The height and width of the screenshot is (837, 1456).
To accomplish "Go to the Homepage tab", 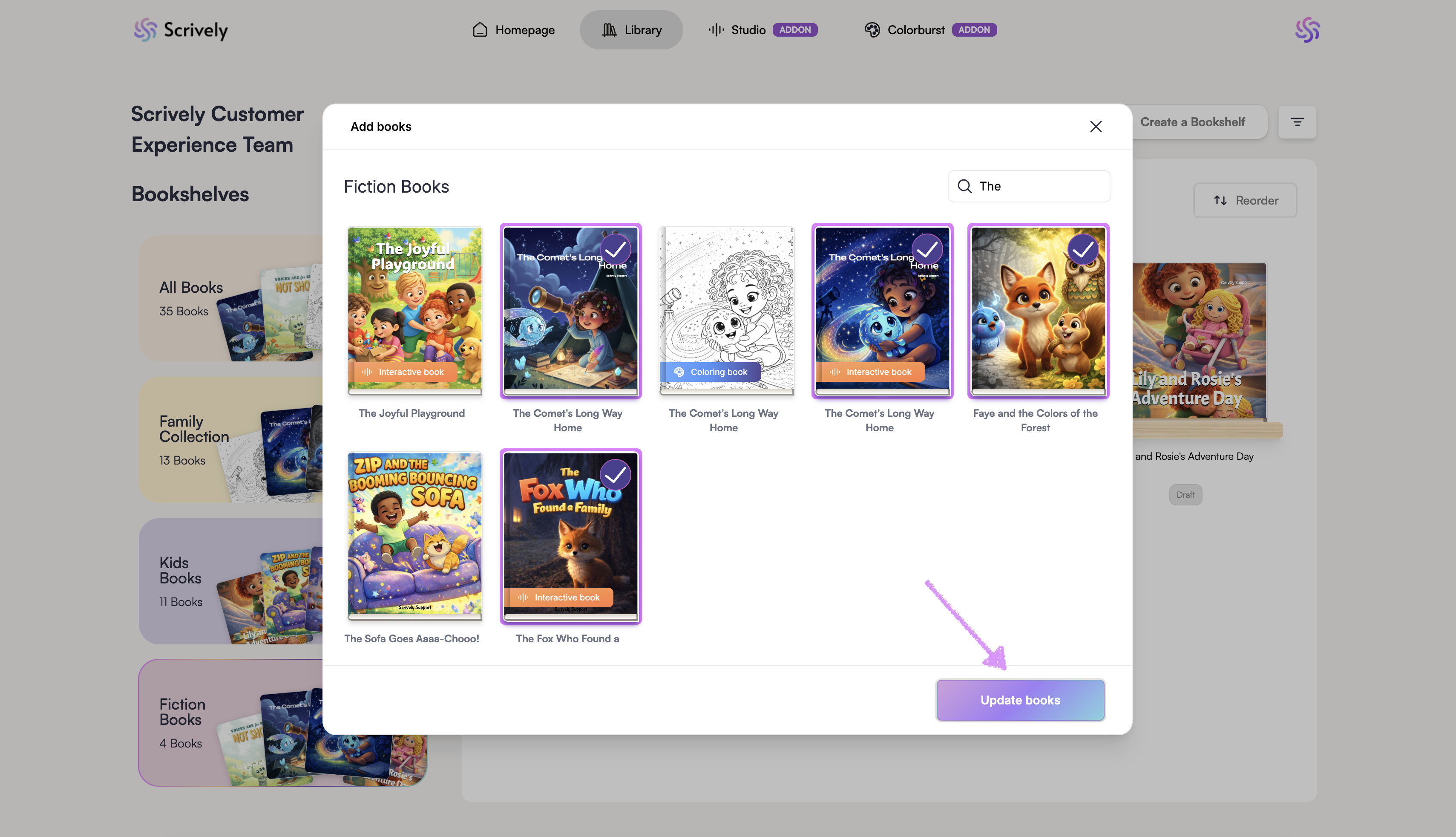I will pyautogui.click(x=514, y=30).
